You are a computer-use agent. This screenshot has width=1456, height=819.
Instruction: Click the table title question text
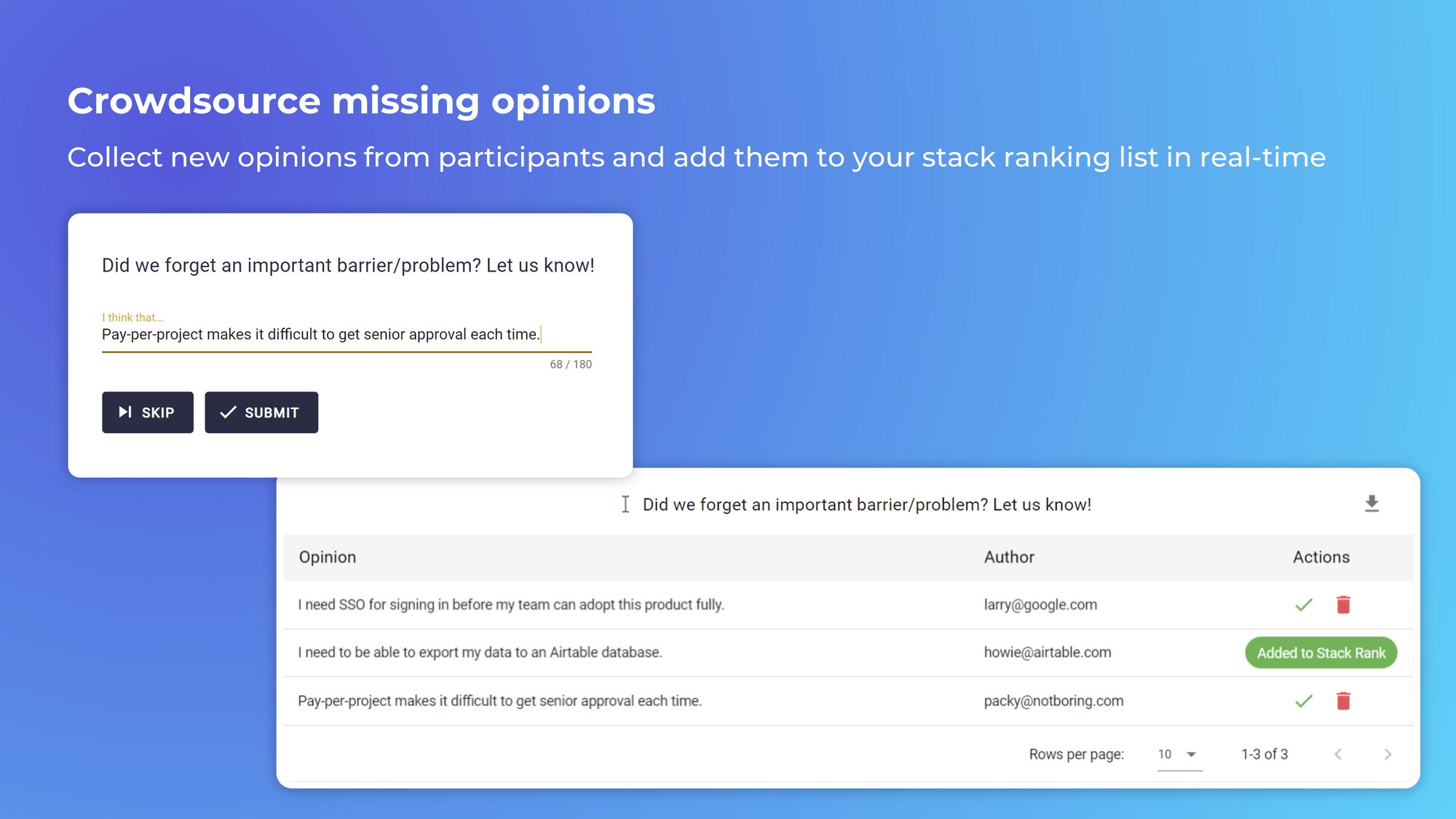click(x=866, y=505)
